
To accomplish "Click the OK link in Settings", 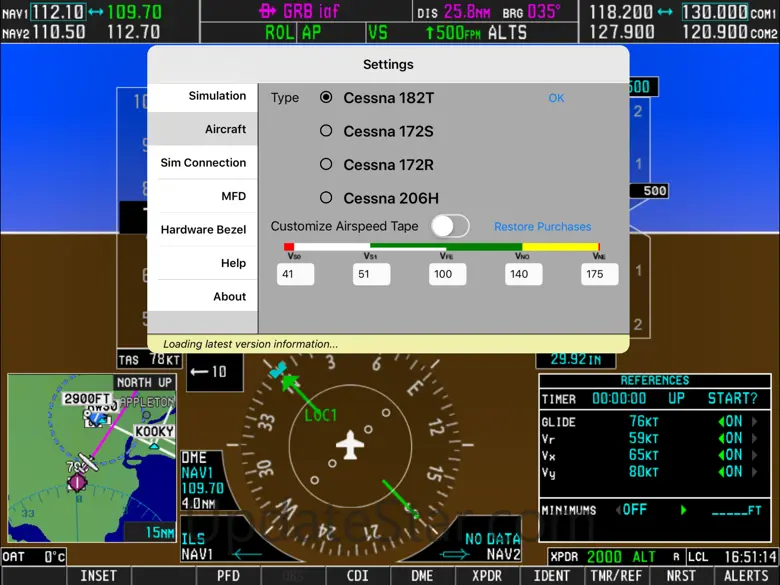I will point(556,98).
